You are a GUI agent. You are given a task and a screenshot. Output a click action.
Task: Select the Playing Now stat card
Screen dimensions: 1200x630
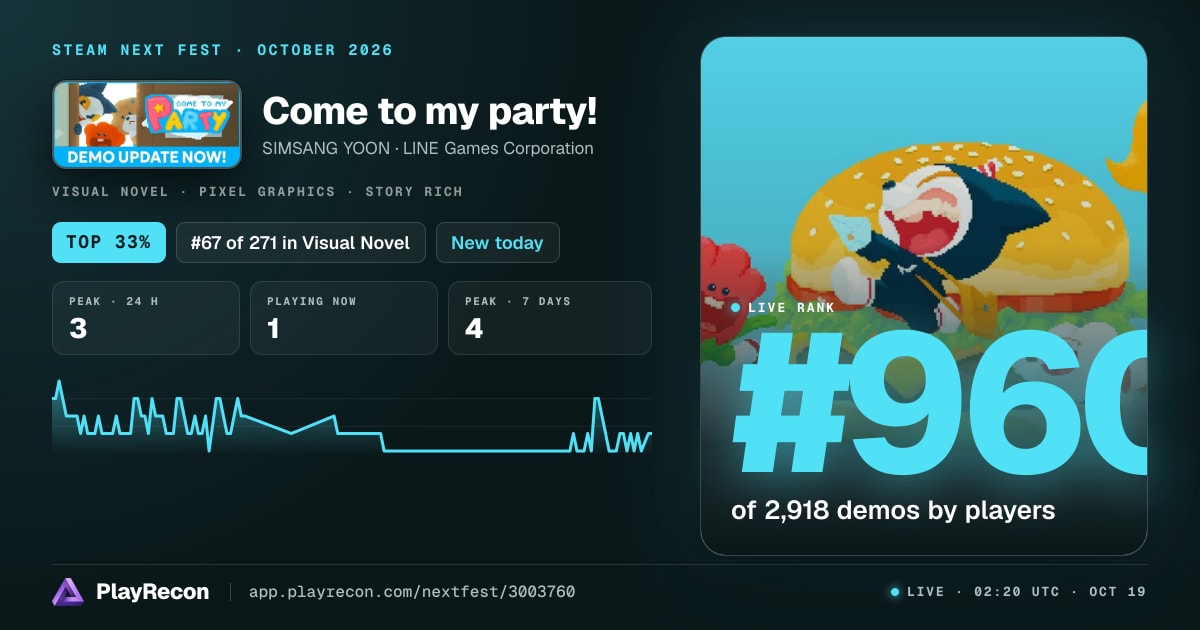click(x=344, y=318)
